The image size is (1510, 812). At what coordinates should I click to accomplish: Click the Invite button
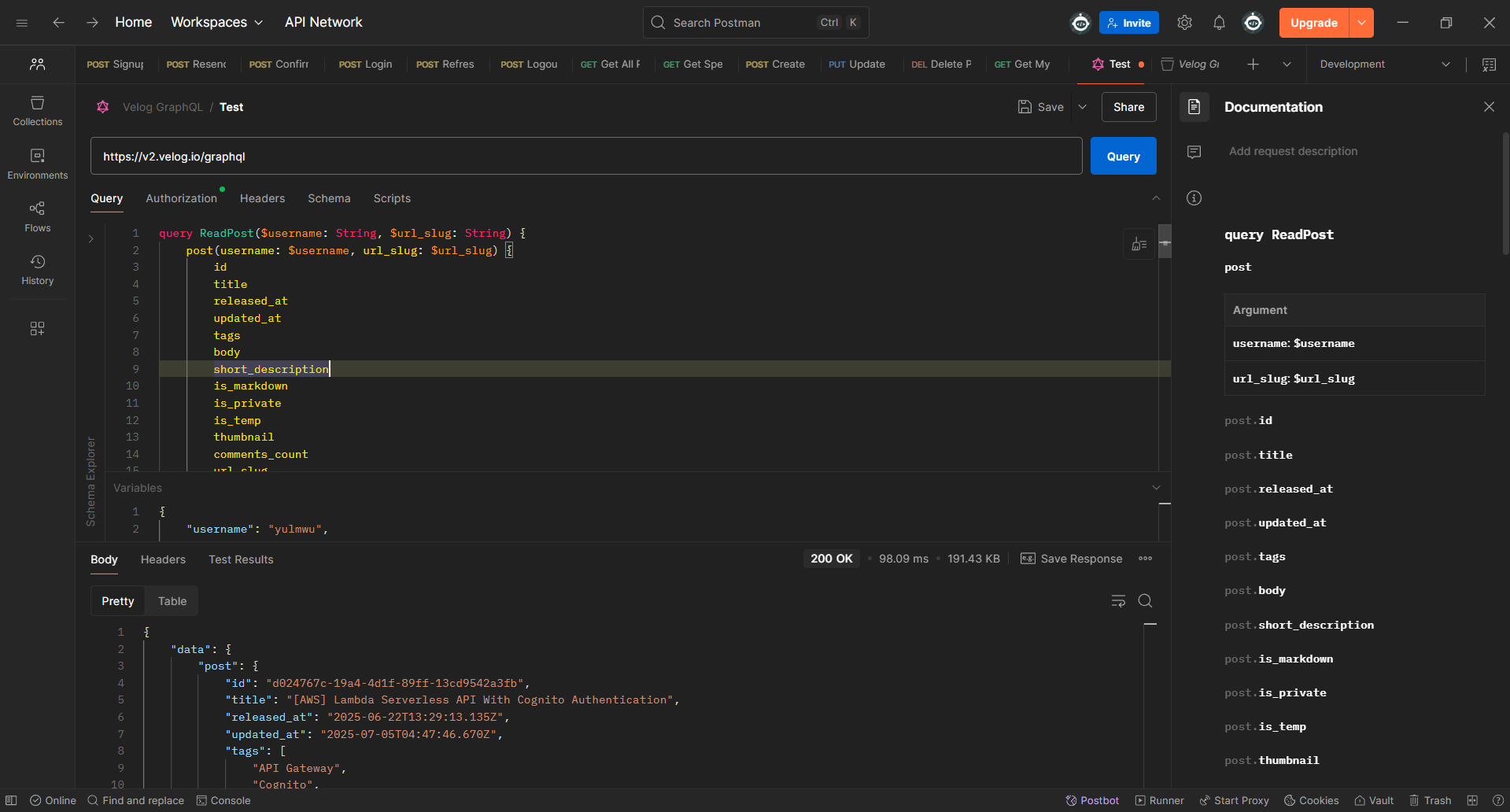[x=1128, y=23]
